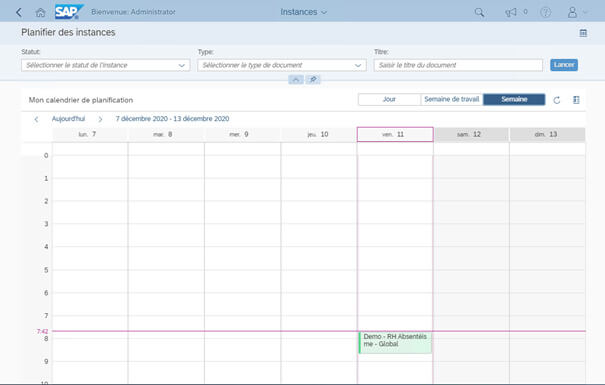
Task: Click the Bienvenue: Administrator text
Action: (133, 12)
